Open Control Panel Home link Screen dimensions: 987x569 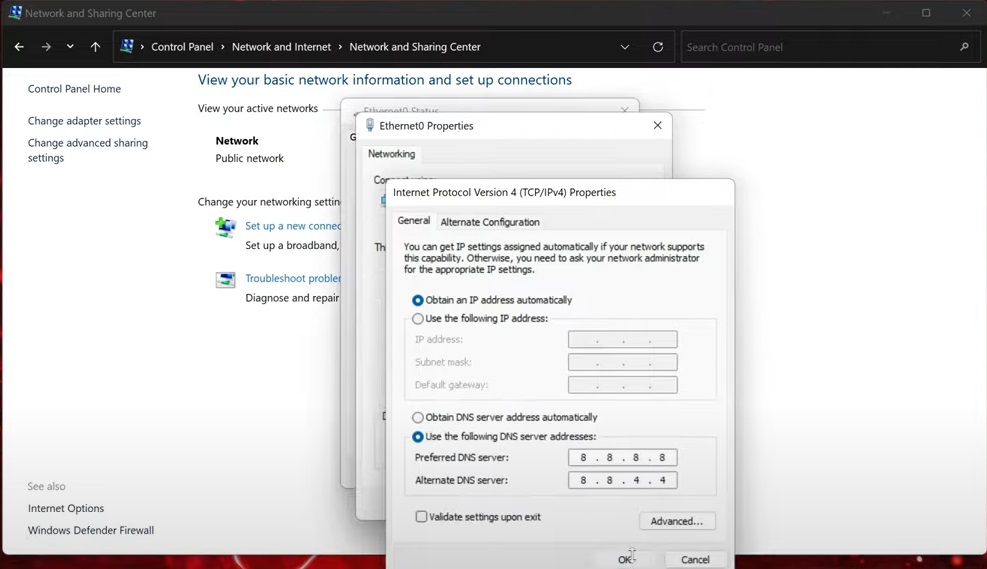pos(74,89)
